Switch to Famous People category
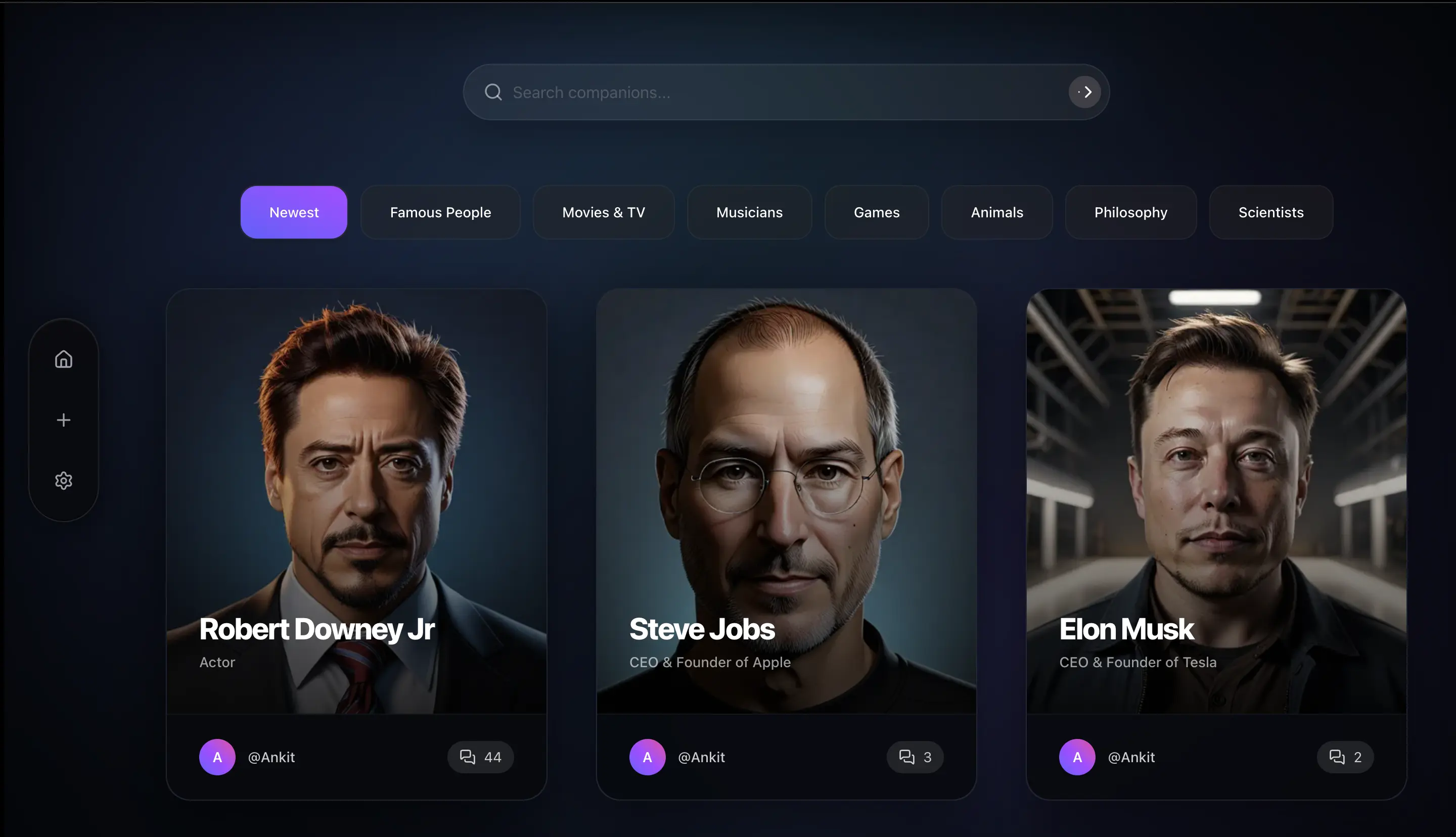1456x837 pixels. (x=440, y=212)
